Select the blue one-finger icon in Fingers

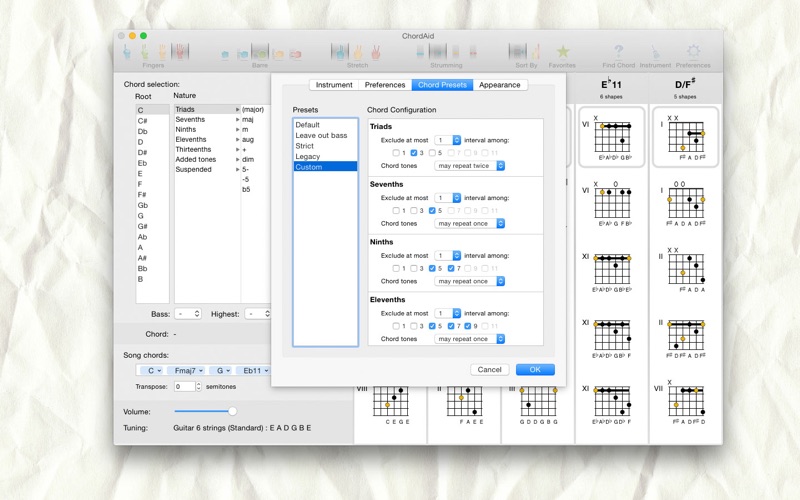pos(127,52)
